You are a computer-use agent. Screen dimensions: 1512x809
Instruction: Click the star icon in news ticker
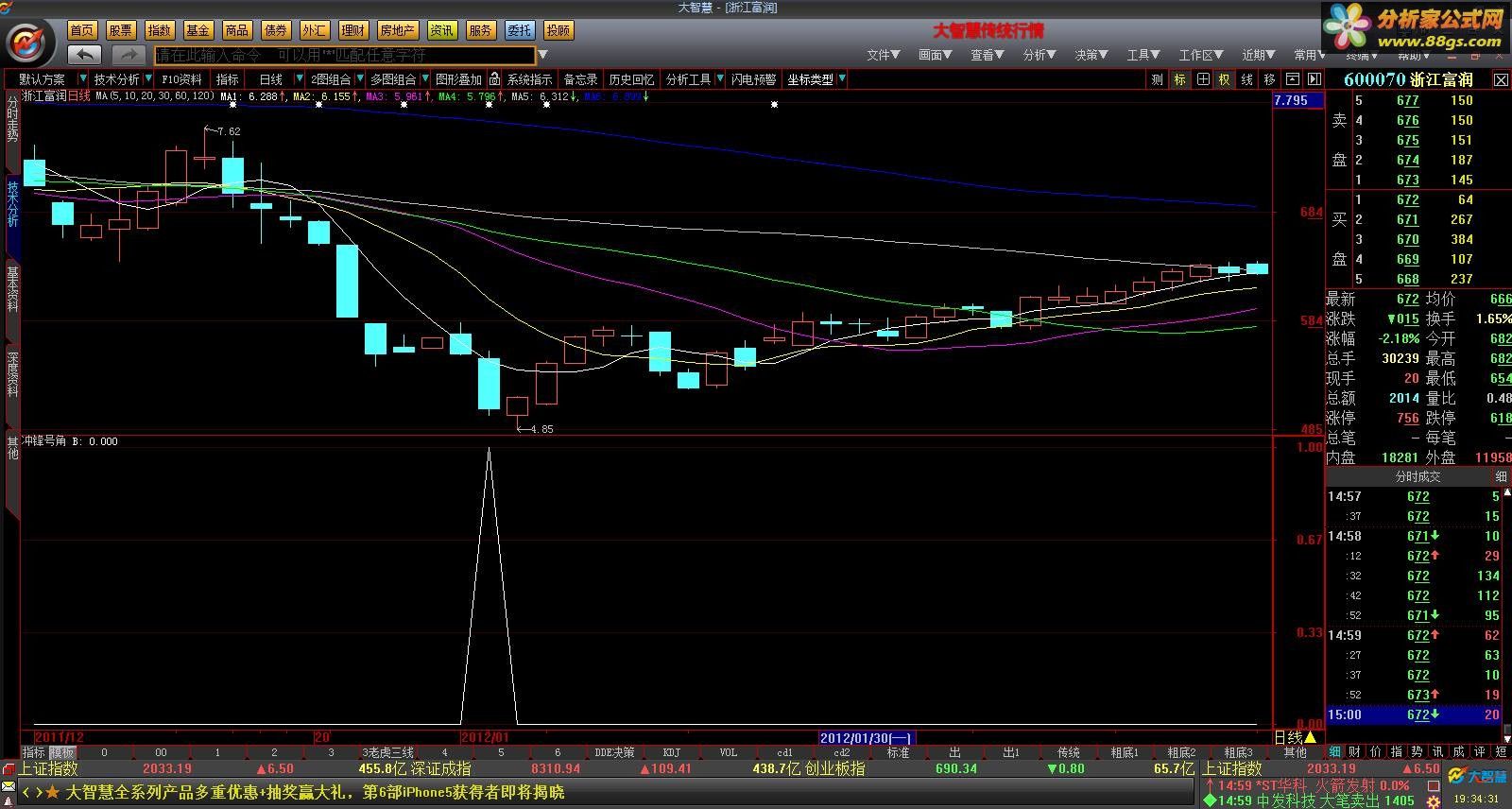52,792
